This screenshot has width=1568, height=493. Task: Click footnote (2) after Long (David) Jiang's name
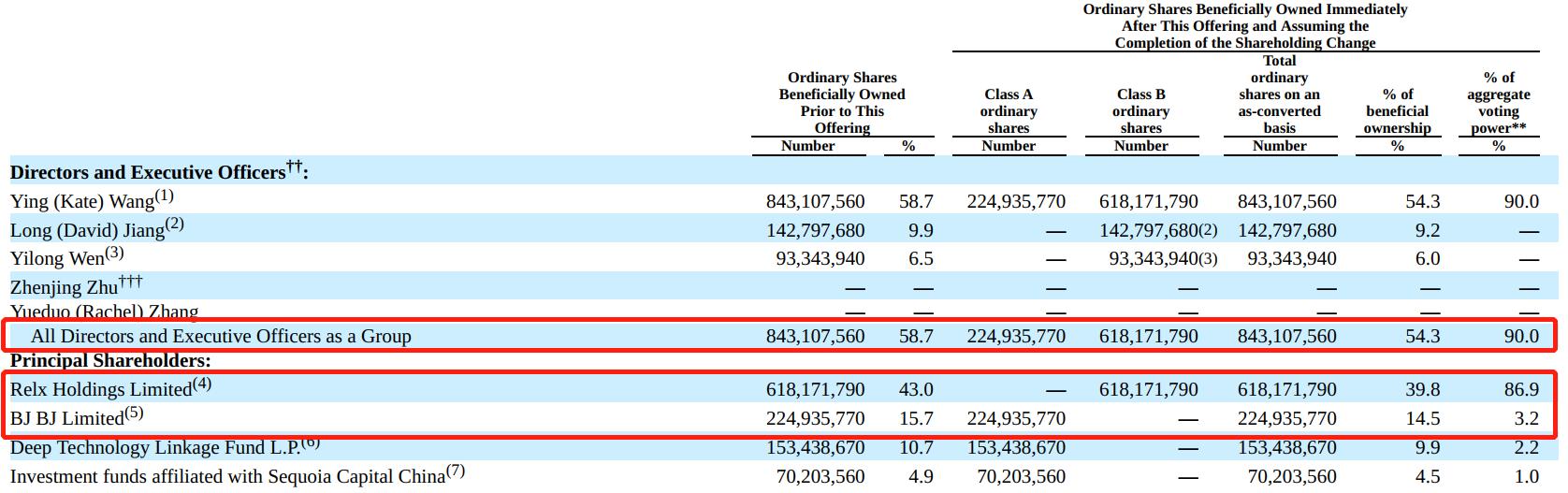pyautogui.click(x=175, y=225)
